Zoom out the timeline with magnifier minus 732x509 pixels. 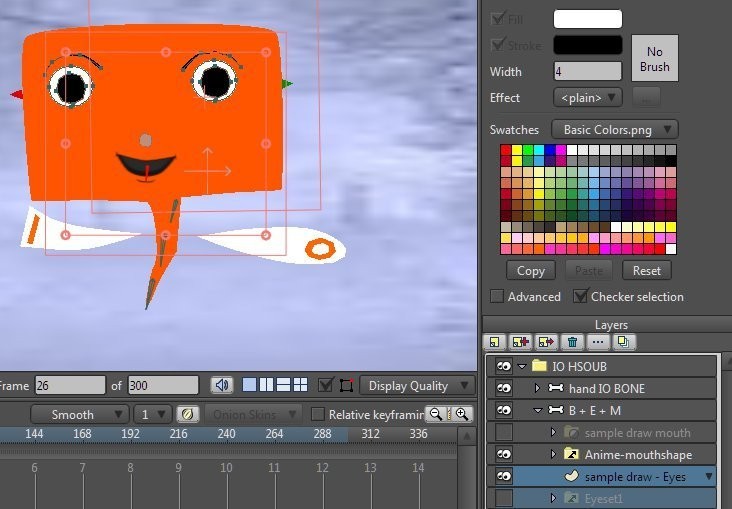(x=436, y=414)
